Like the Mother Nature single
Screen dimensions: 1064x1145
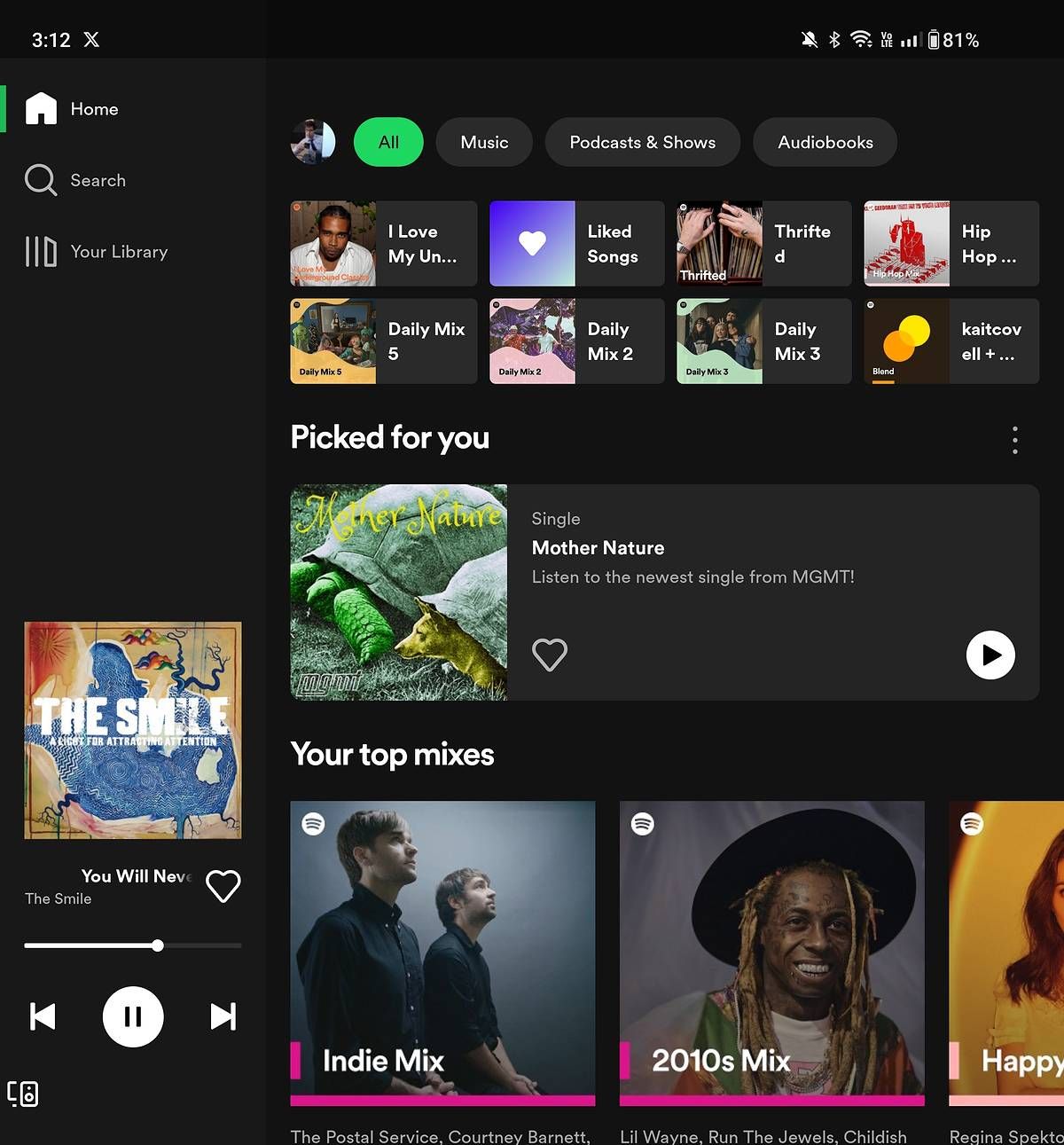(x=549, y=655)
